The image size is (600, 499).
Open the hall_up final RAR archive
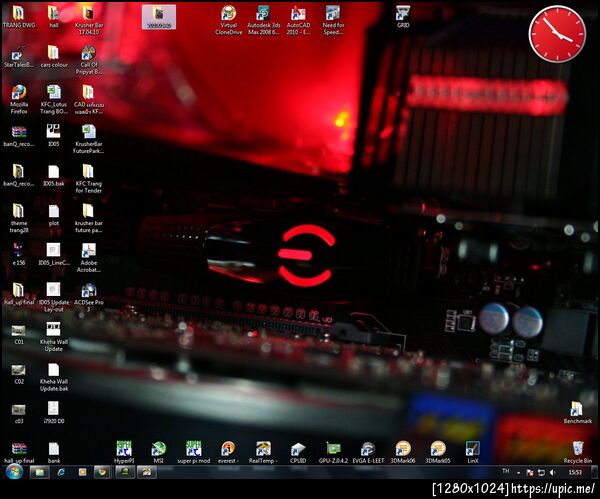point(18,452)
